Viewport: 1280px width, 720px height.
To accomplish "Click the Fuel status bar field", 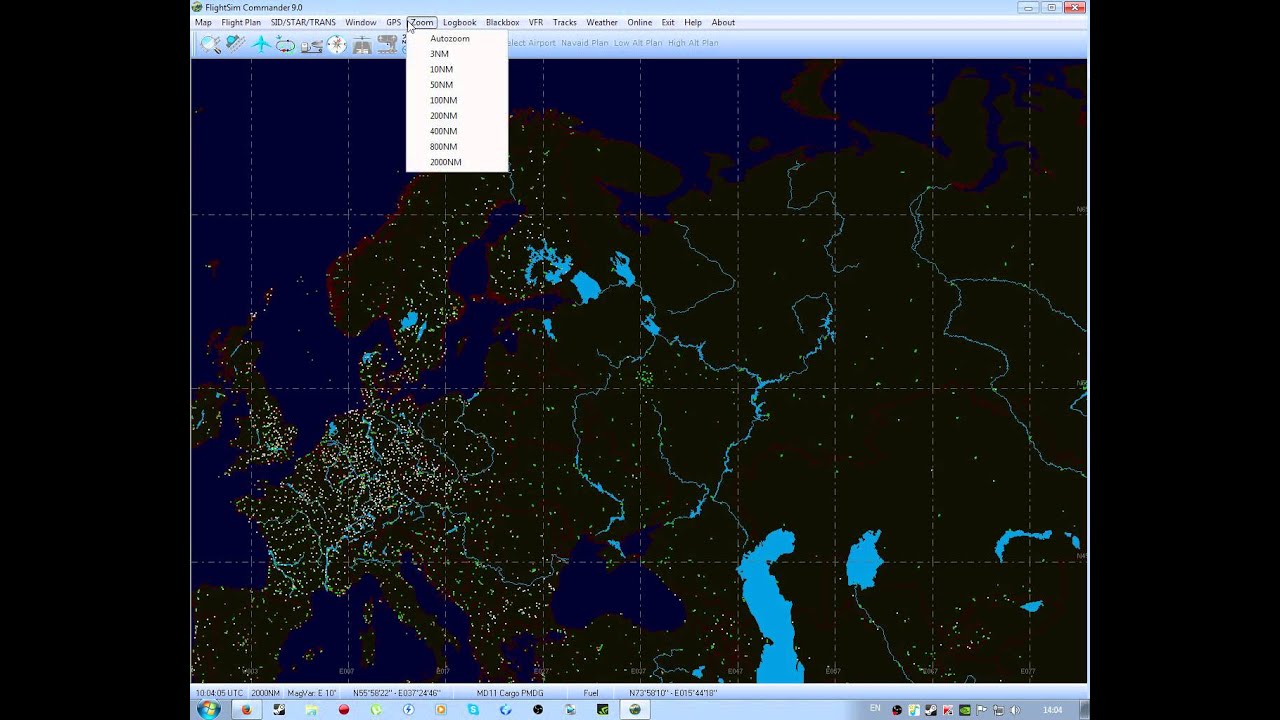I will click(x=591, y=693).
